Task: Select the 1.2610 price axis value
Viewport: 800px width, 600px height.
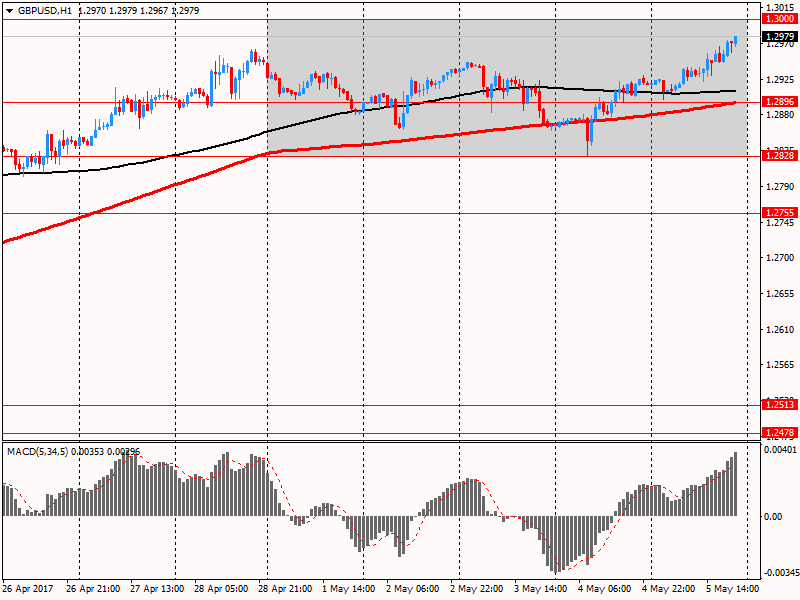Action: tap(781, 330)
